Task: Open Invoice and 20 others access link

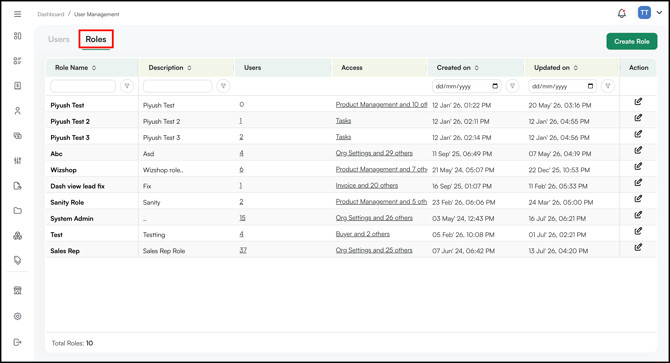Action: (367, 185)
